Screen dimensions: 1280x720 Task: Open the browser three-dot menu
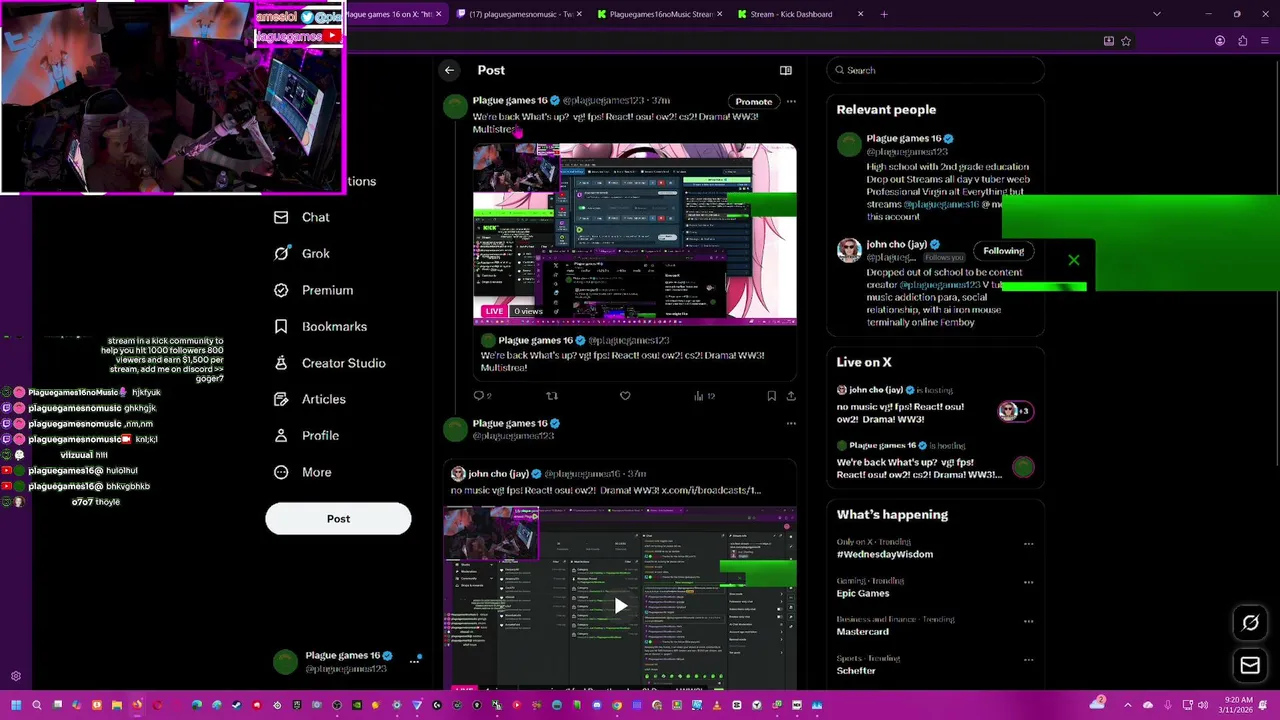click(1266, 41)
